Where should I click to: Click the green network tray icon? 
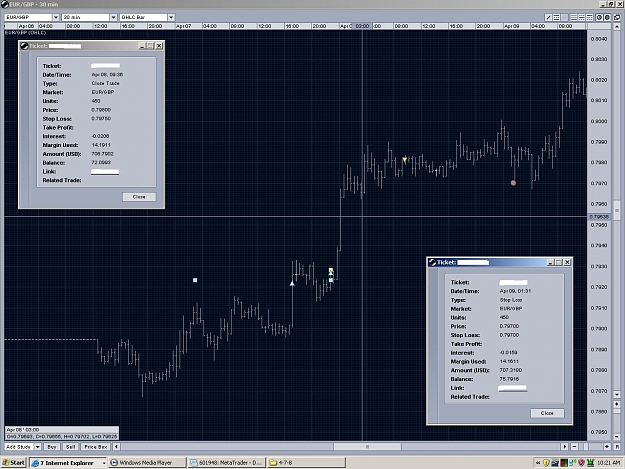[x=590, y=463]
